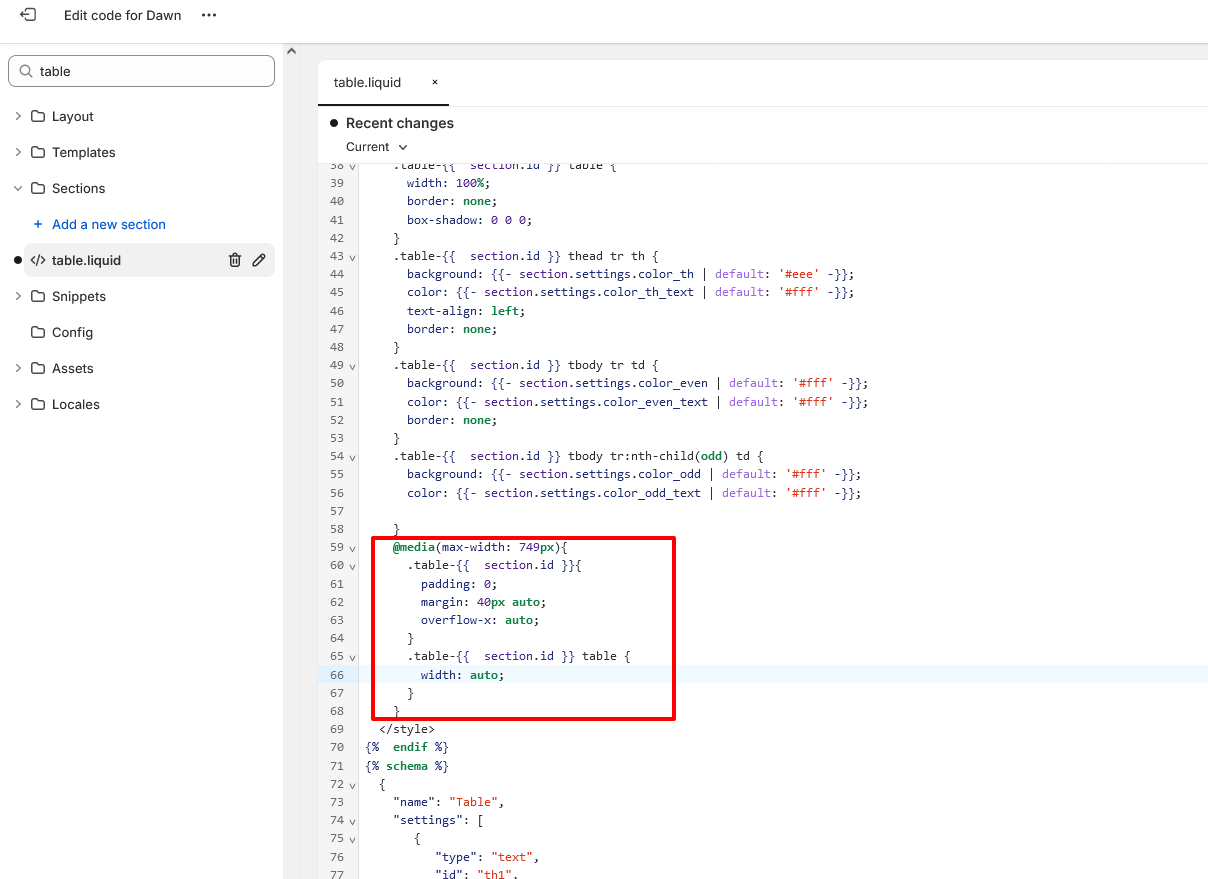Rename table.liquid using the pencil icon
Image resolution: width=1208 pixels, height=879 pixels.
(259, 260)
